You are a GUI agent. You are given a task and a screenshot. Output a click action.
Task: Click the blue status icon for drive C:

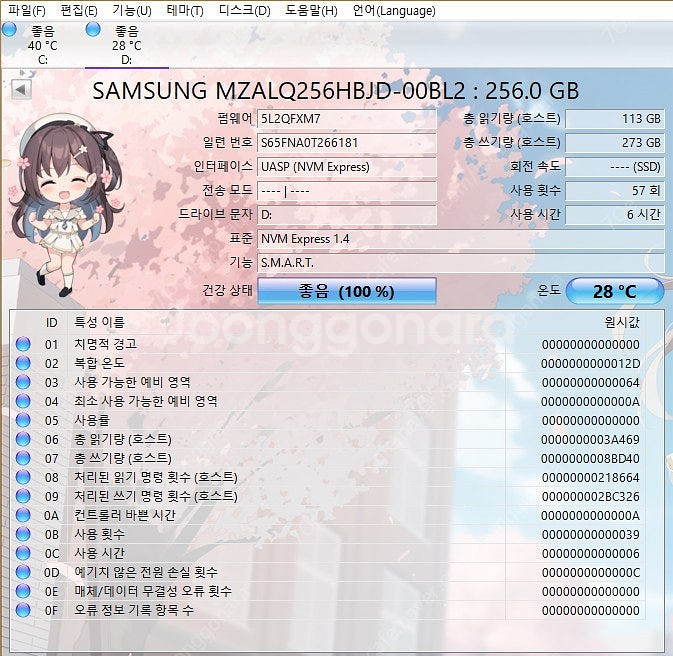9,30
